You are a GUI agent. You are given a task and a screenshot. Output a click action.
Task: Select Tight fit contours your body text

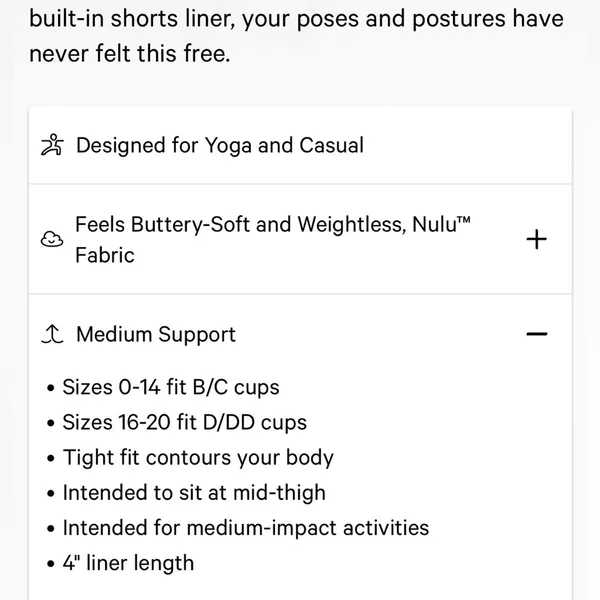[198, 458]
